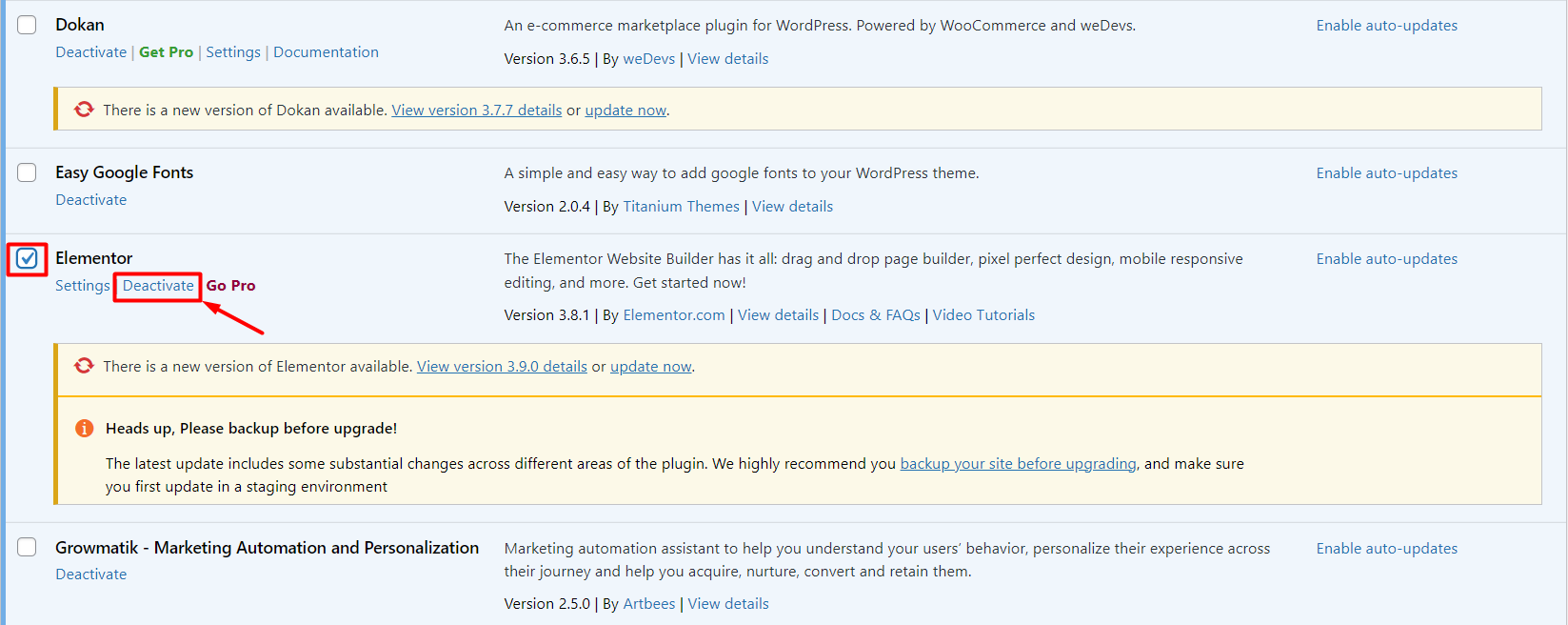Click Version 2.0.4 text
The width and height of the screenshot is (1568, 625).
(x=546, y=207)
